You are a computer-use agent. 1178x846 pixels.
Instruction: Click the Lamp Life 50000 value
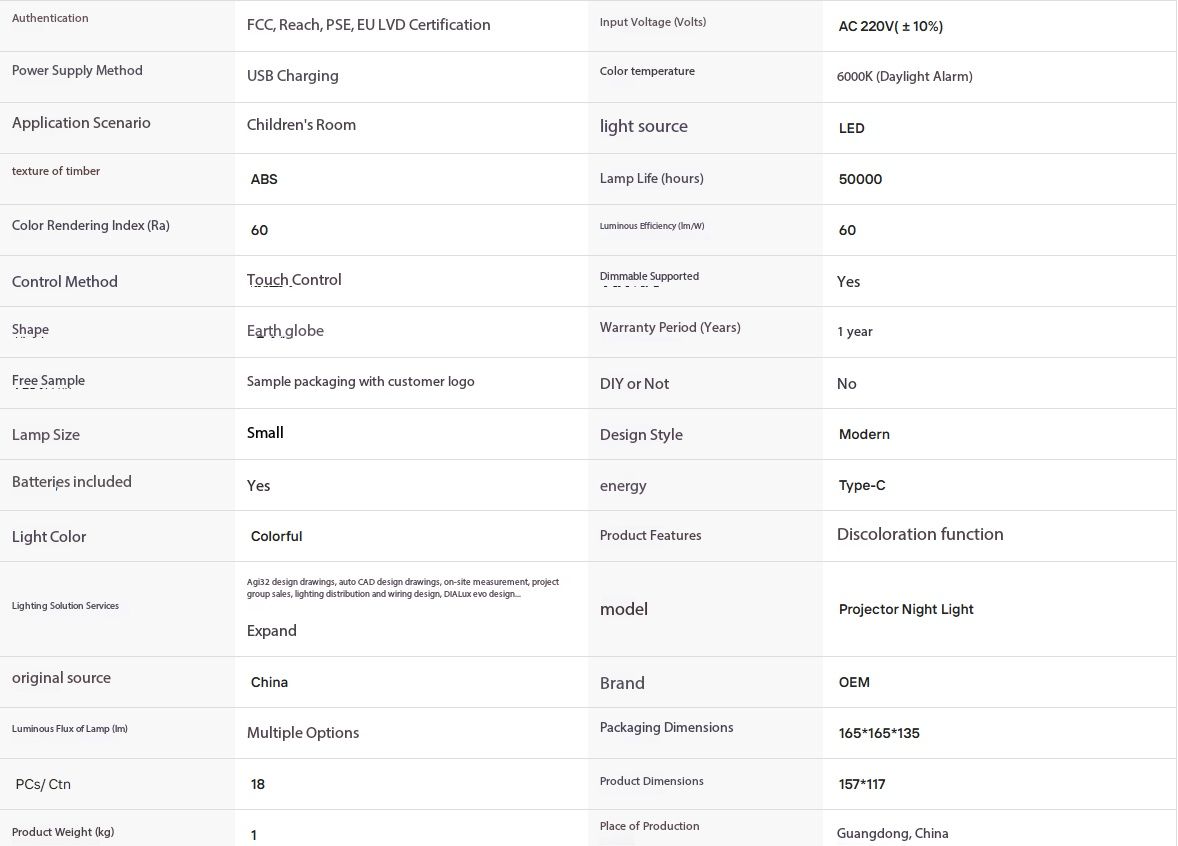(x=860, y=179)
